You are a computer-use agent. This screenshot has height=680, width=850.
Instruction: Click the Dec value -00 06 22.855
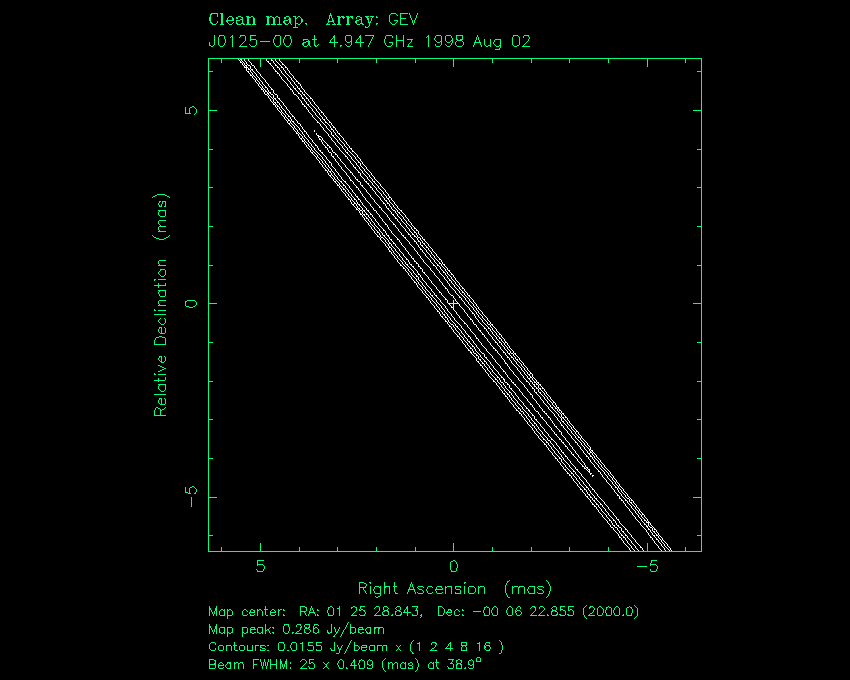click(x=527, y=611)
